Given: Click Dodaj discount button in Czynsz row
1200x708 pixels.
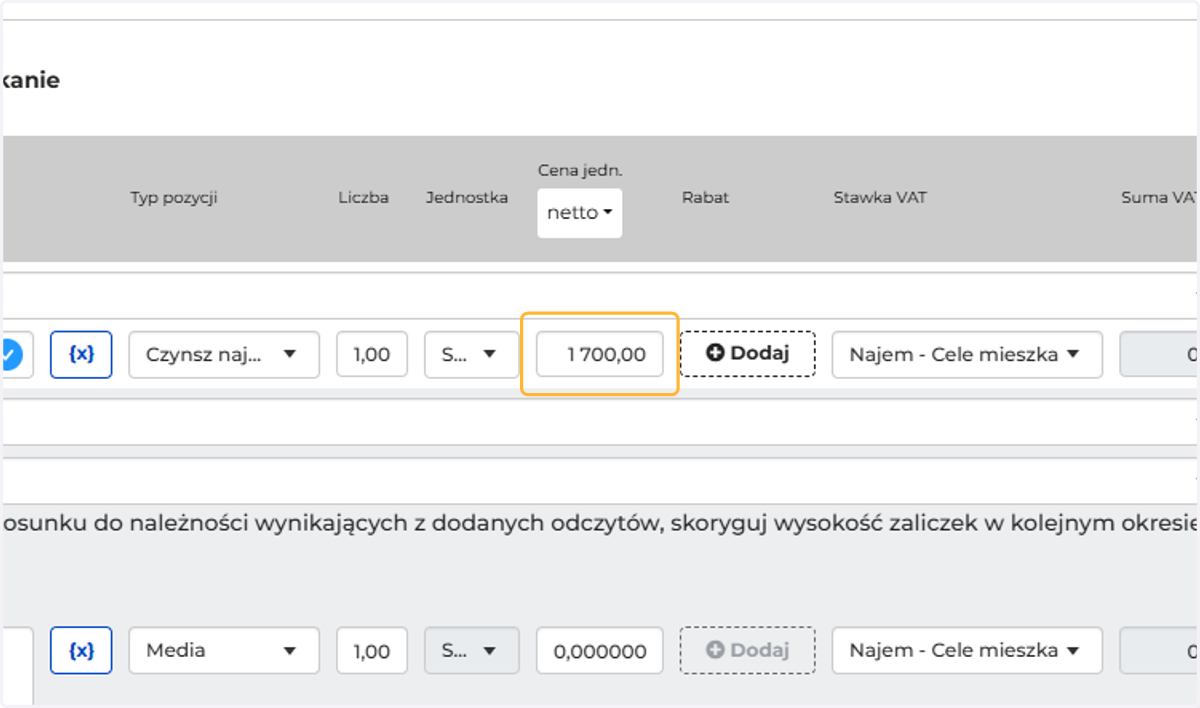Looking at the screenshot, I should (748, 353).
